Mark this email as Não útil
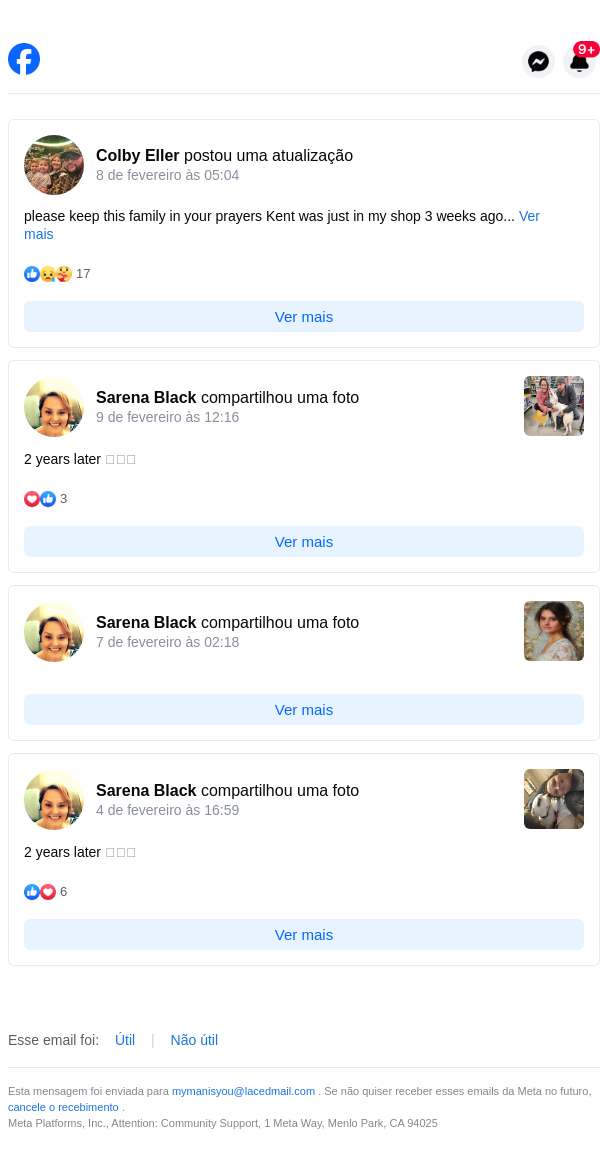This screenshot has height=1169, width=600. [194, 1040]
